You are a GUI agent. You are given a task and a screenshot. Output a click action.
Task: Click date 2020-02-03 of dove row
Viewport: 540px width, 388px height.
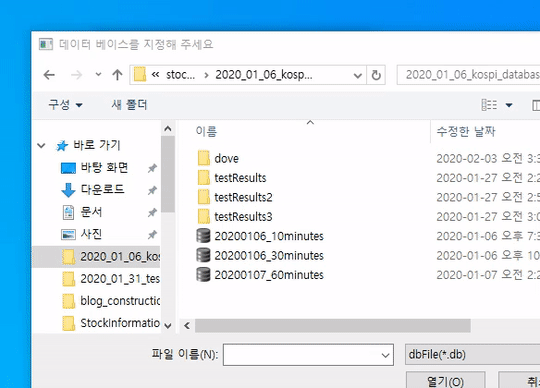[466, 158]
